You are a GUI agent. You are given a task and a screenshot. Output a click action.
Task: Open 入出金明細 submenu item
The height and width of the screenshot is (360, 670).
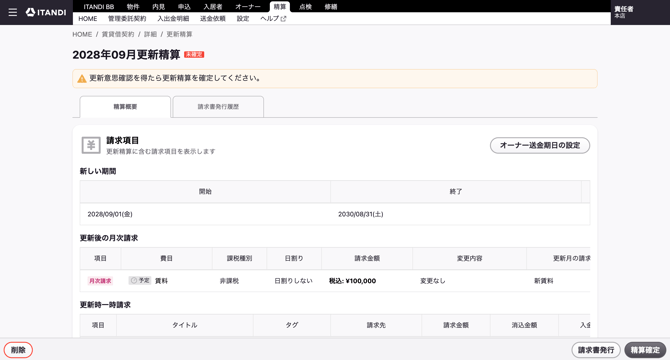point(173,19)
